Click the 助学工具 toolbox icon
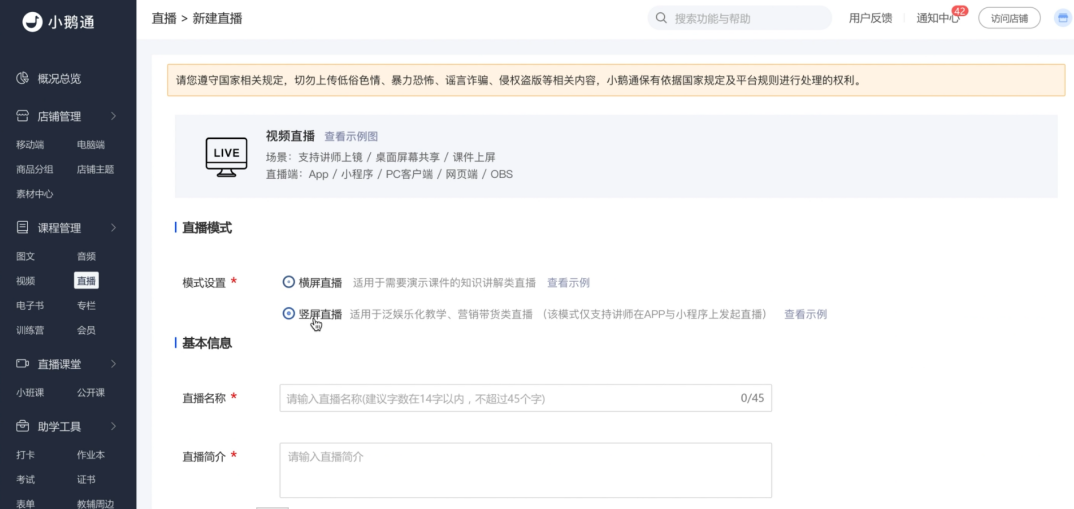Screen dimensions: 1074x509 point(23,426)
